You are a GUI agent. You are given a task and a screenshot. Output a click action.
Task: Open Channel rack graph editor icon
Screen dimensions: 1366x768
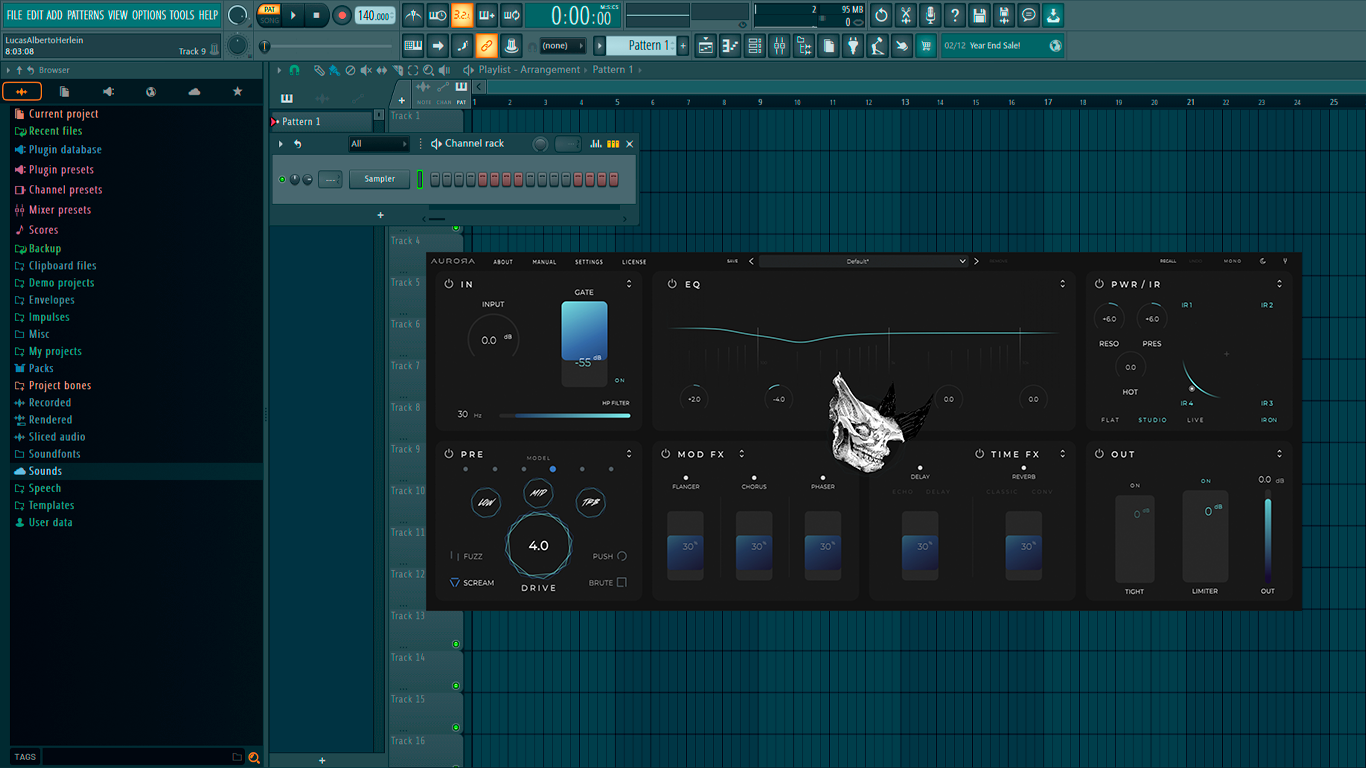[596, 144]
